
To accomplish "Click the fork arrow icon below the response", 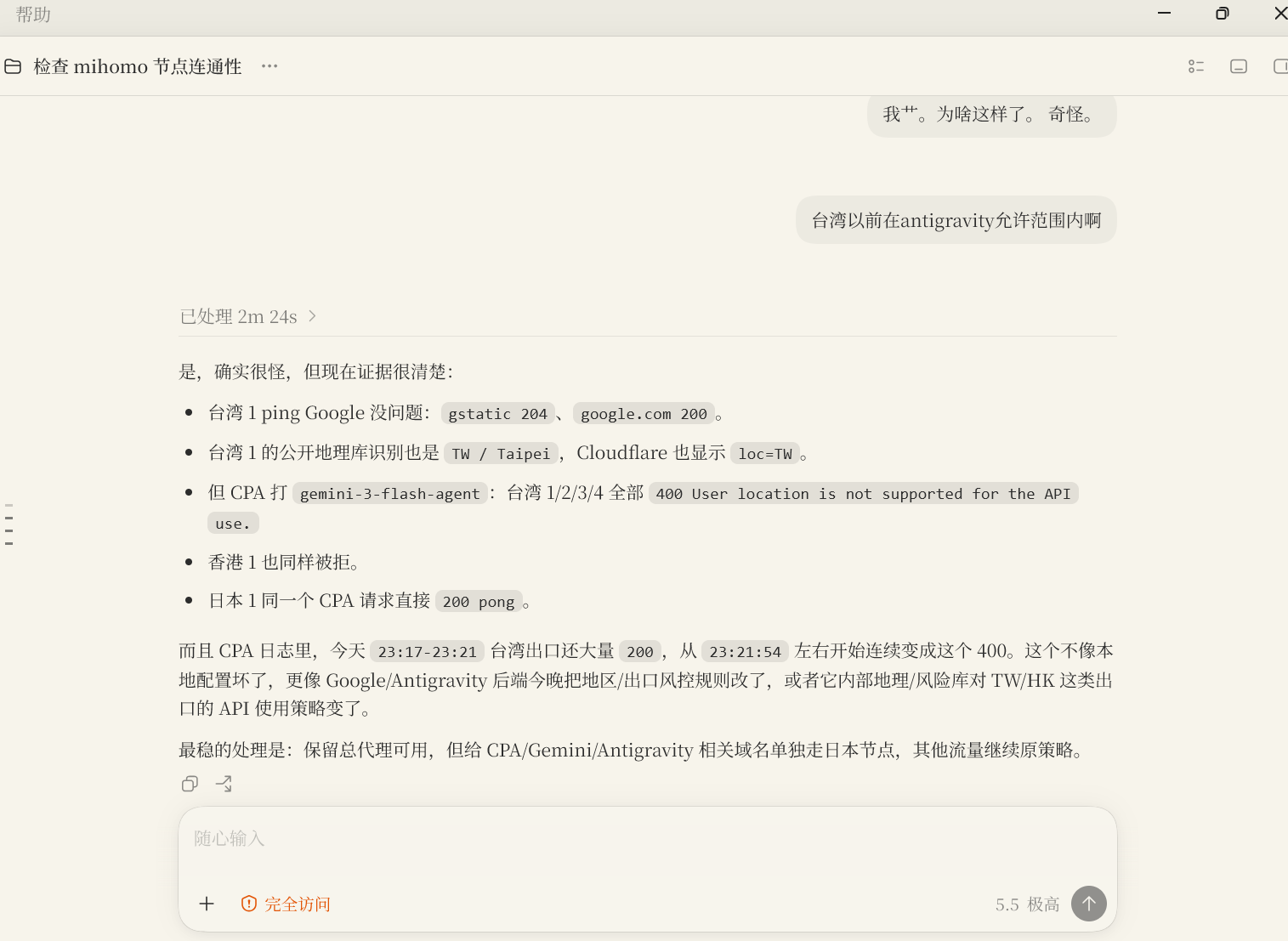I will click(x=224, y=784).
